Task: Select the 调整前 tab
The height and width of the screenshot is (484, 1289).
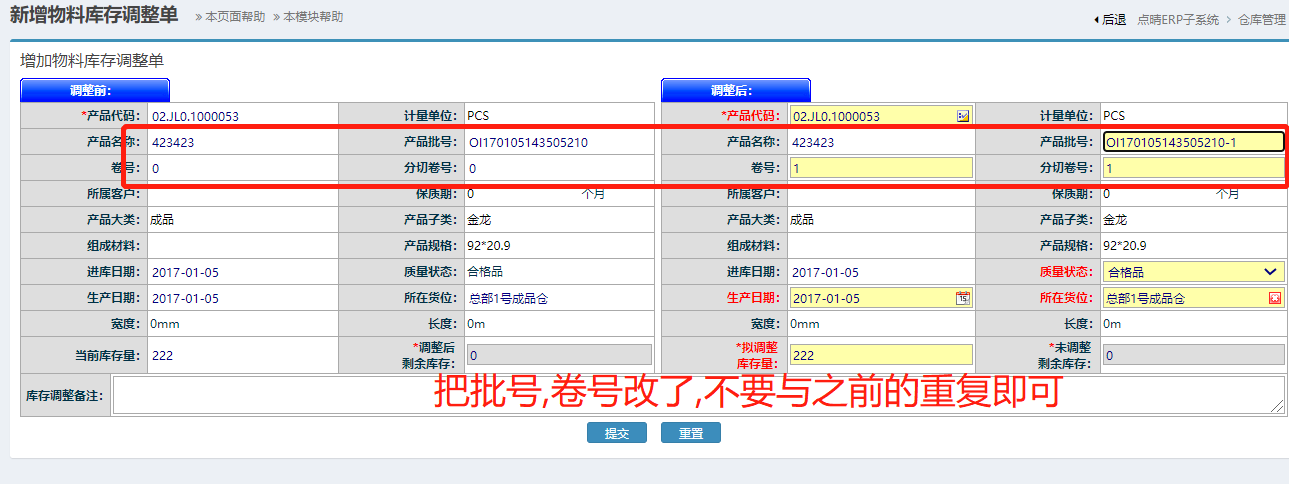Action: click(x=95, y=90)
